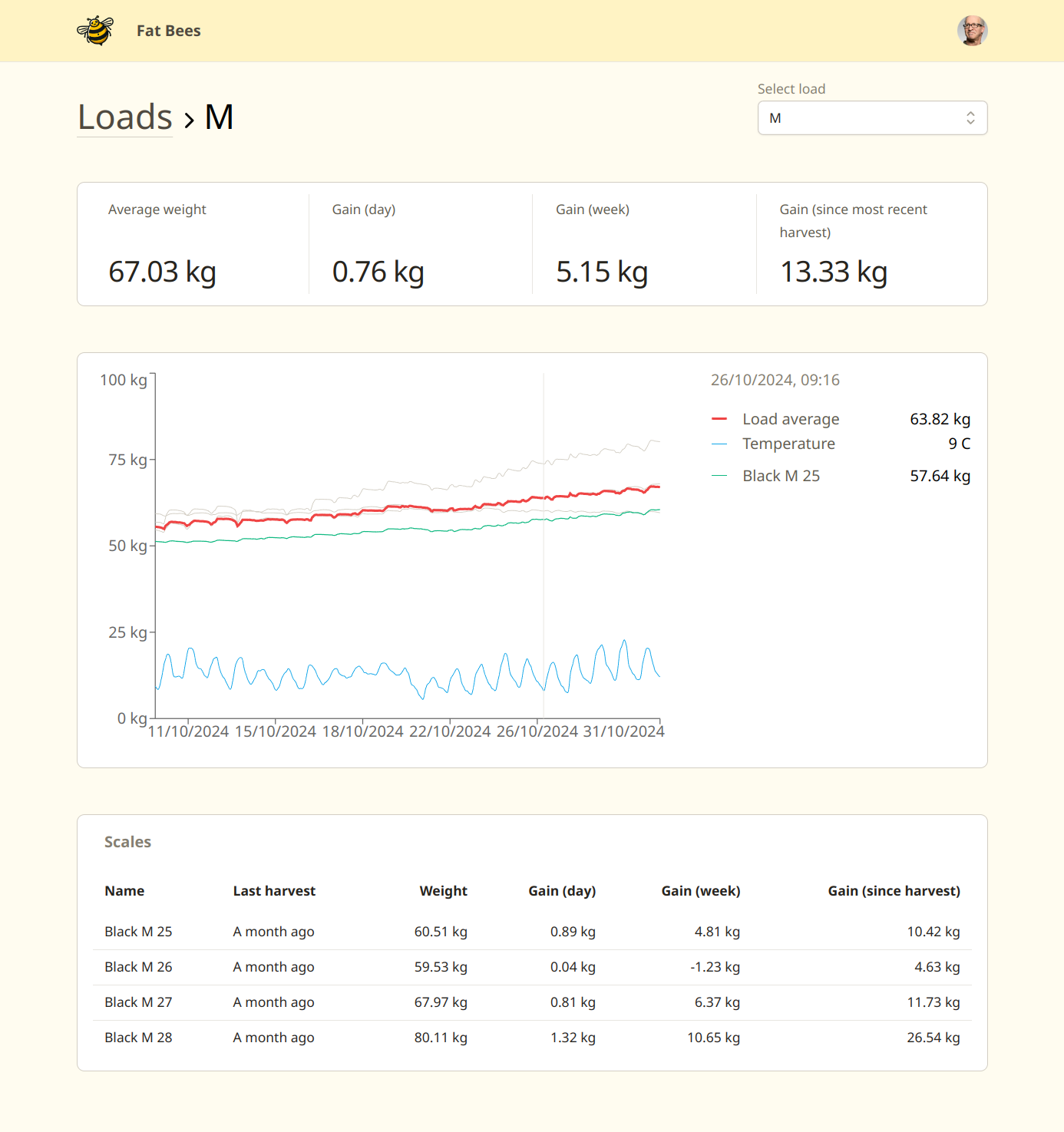The width and height of the screenshot is (1064, 1132).
Task: Click the 67.97 kg weight cell
Action: (441, 1002)
